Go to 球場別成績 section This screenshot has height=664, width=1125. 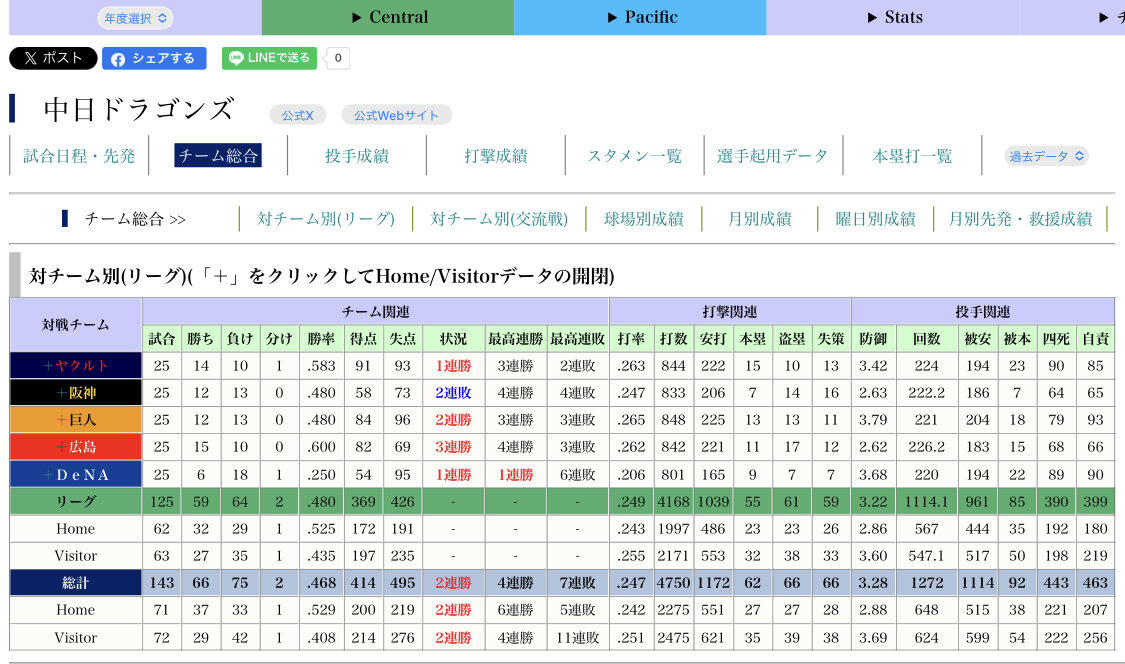point(644,219)
